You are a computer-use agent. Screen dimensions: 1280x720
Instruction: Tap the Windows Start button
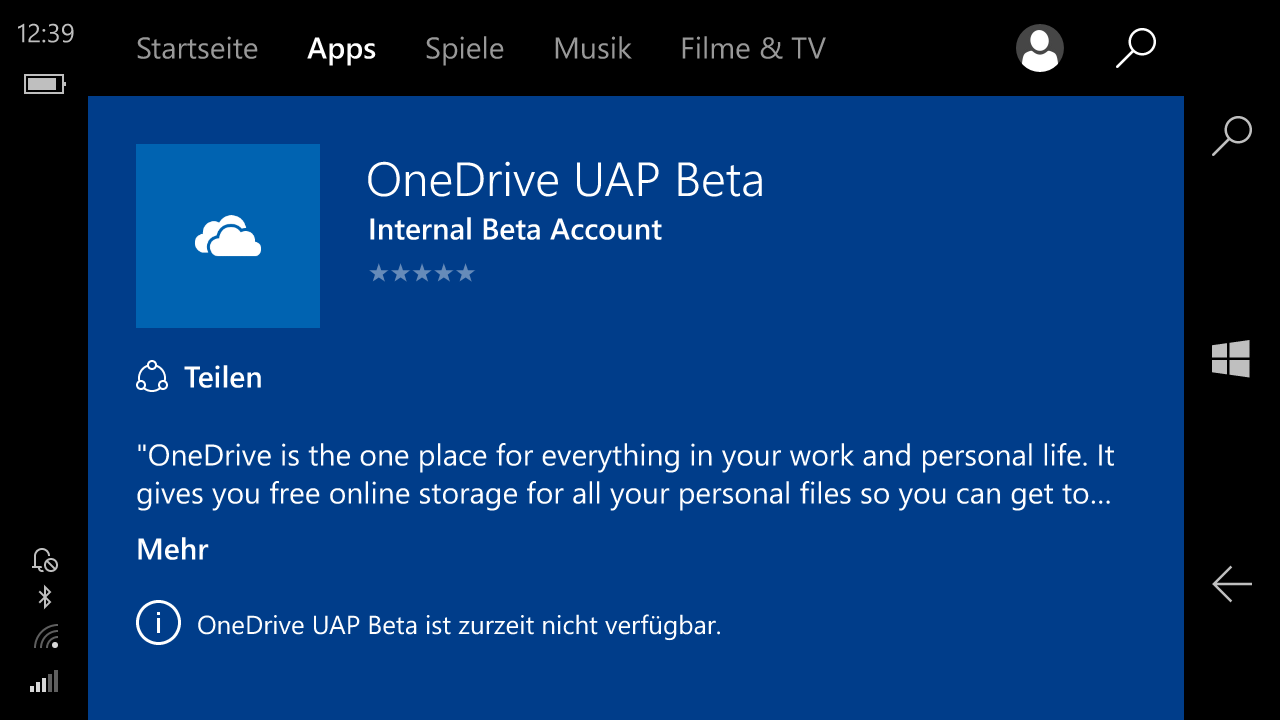tap(1231, 359)
